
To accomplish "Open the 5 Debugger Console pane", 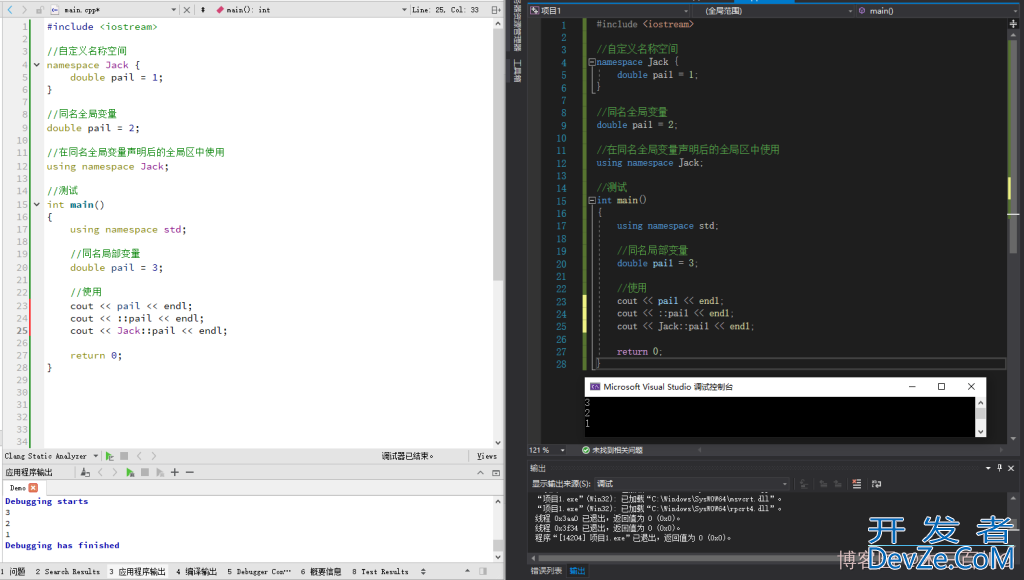I will click(x=259, y=572).
